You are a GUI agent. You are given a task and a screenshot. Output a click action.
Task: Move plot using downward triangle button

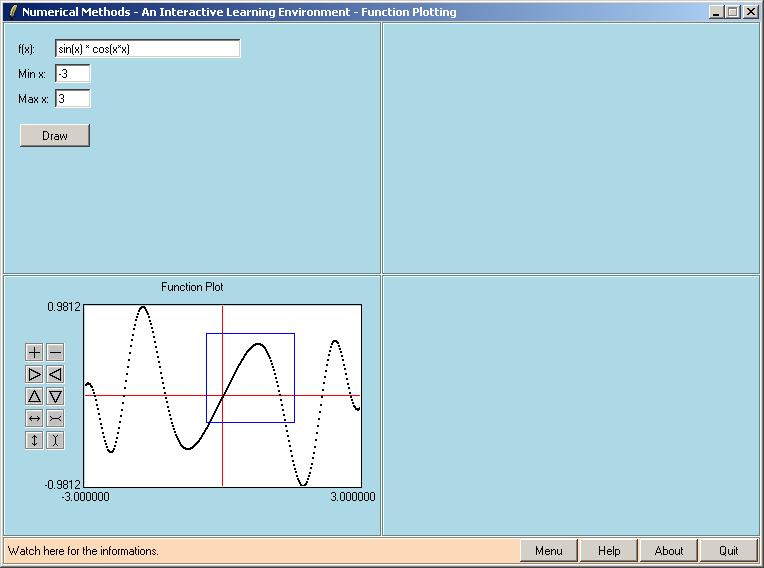[56, 396]
